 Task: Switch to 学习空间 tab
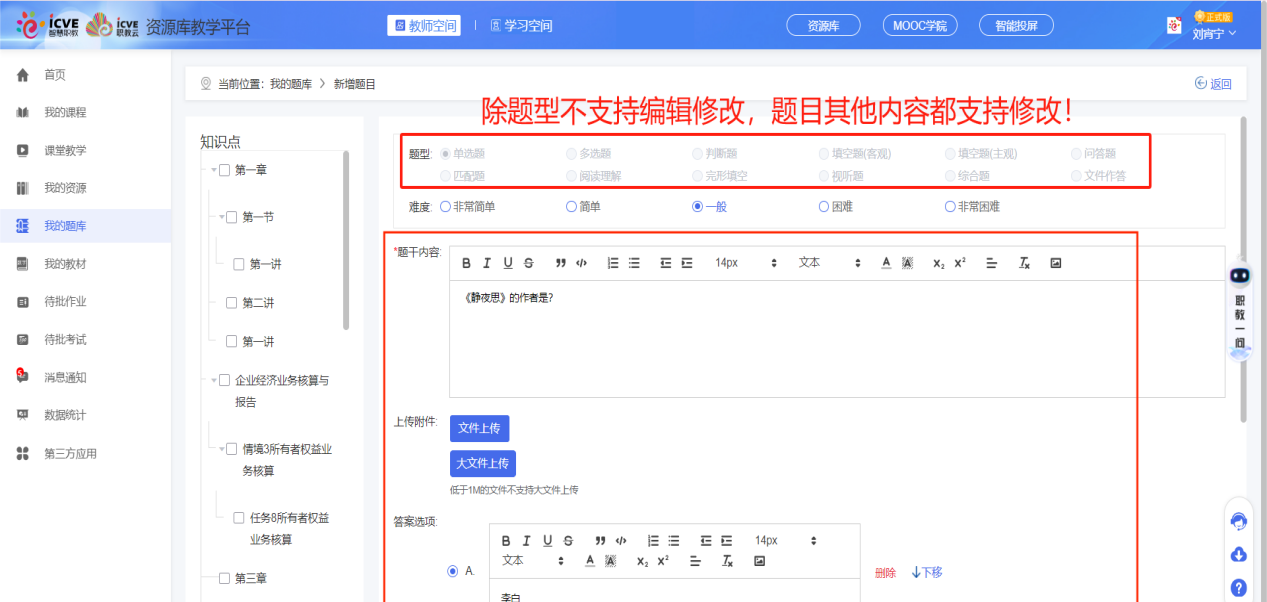tap(521, 26)
